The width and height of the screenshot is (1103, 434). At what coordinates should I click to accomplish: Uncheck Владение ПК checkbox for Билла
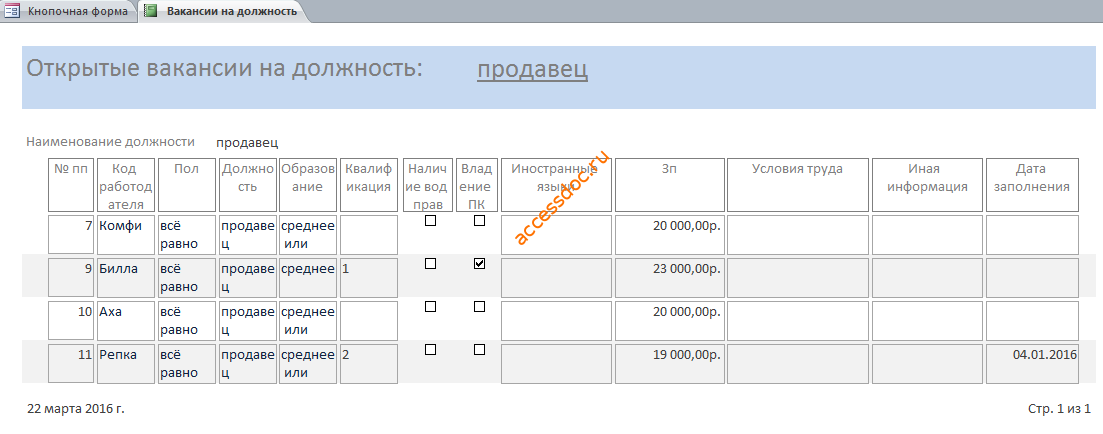pyautogui.click(x=480, y=264)
